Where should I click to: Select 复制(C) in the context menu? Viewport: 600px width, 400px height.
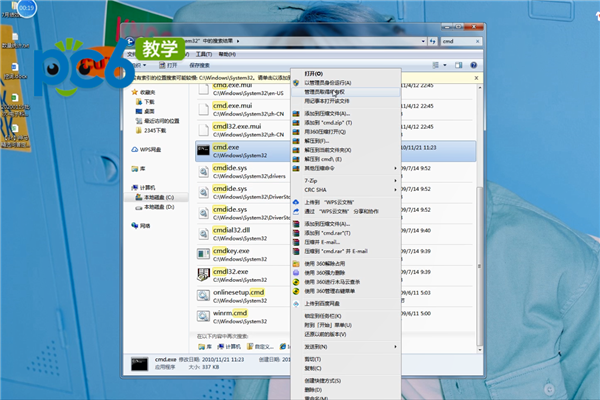point(313,368)
